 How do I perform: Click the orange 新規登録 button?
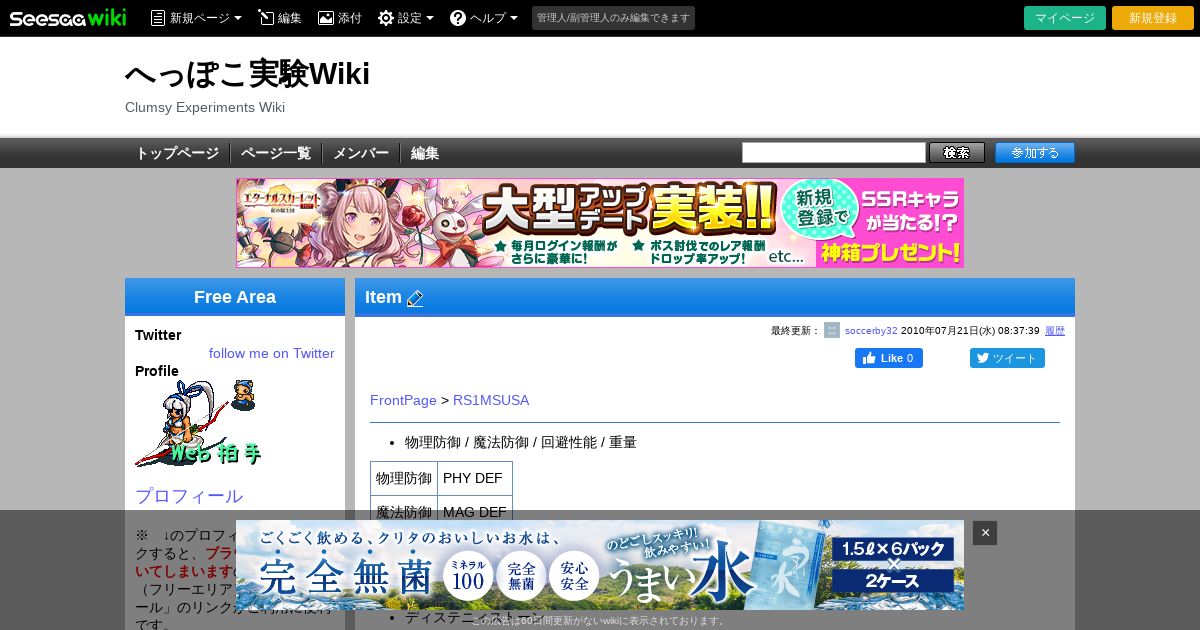point(1153,18)
